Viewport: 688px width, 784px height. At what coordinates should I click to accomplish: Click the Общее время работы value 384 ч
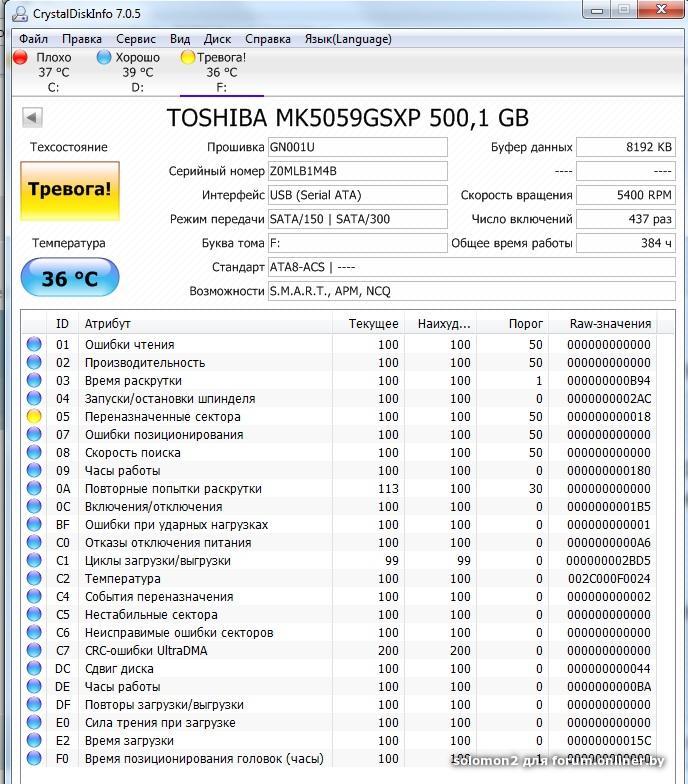[626, 243]
